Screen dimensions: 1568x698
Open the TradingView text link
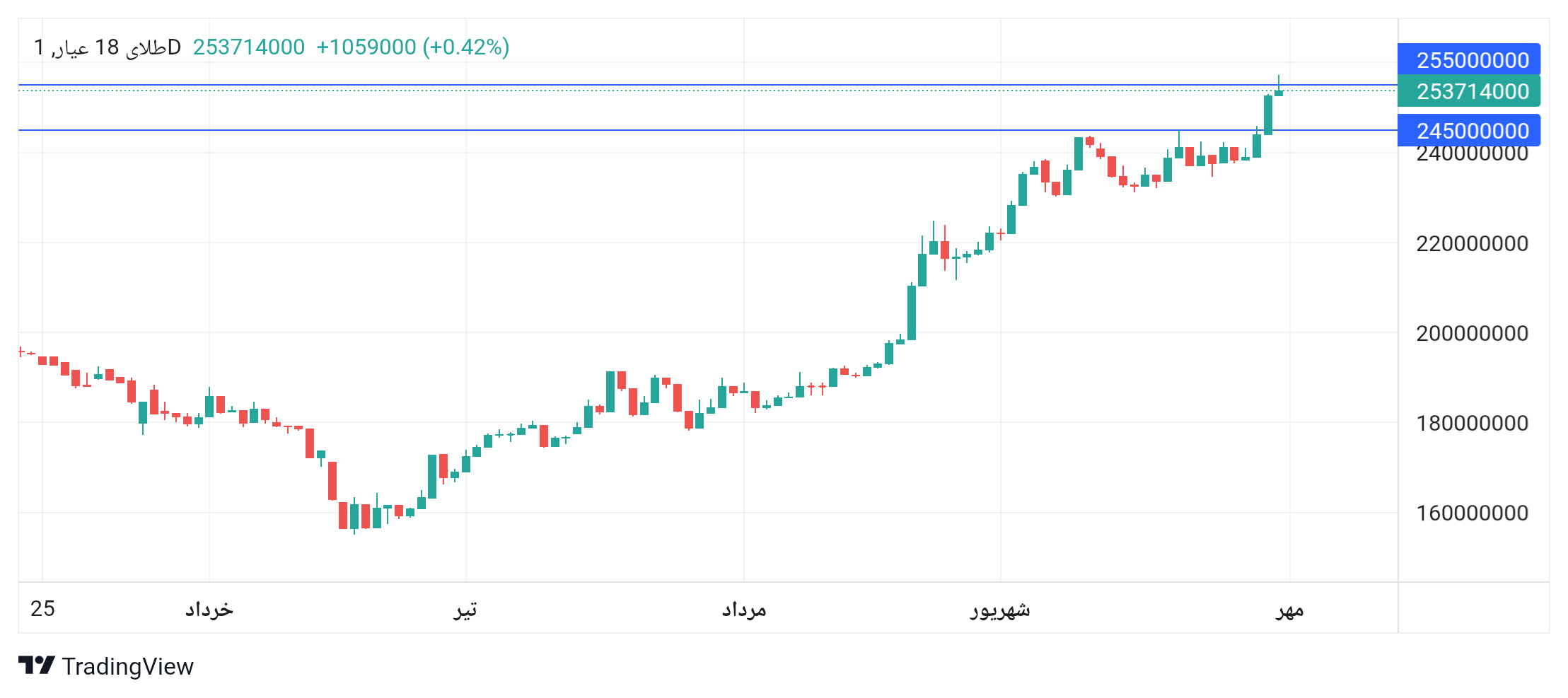(x=127, y=666)
